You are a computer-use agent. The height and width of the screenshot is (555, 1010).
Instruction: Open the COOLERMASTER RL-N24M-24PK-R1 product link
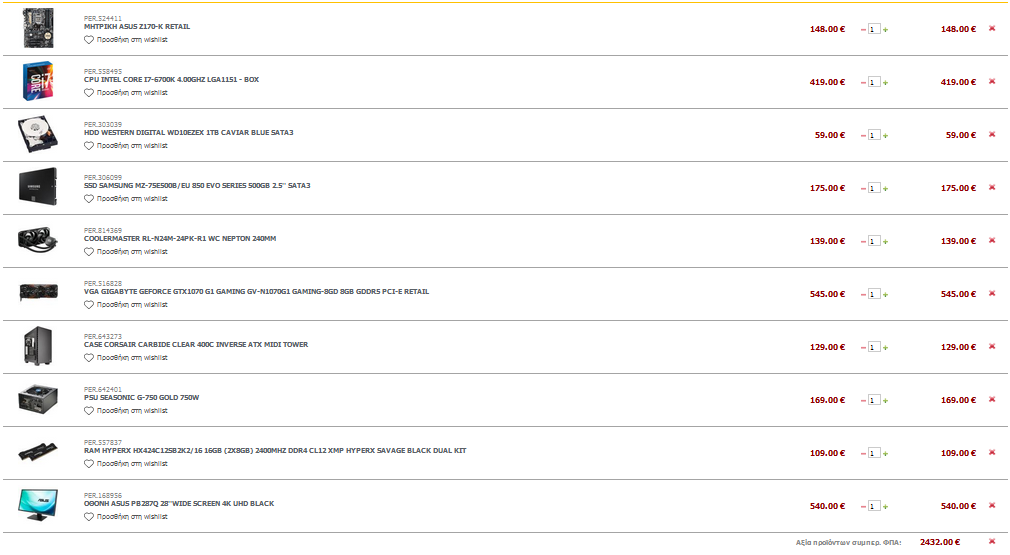180,239
